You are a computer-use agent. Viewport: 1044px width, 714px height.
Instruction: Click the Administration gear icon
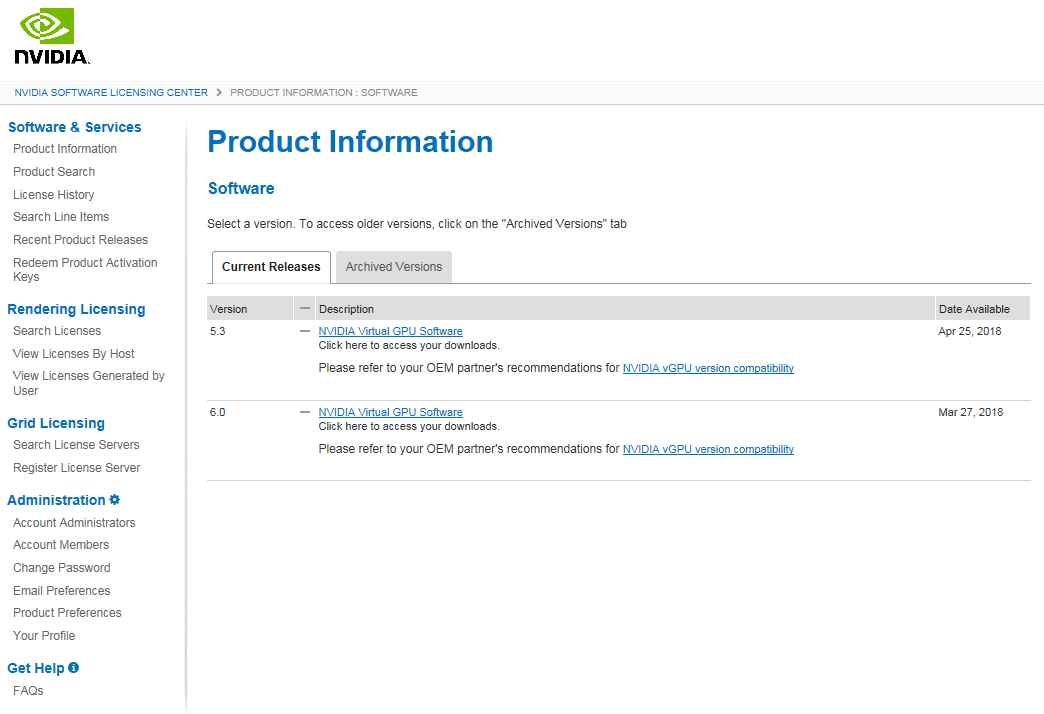coord(115,500)
